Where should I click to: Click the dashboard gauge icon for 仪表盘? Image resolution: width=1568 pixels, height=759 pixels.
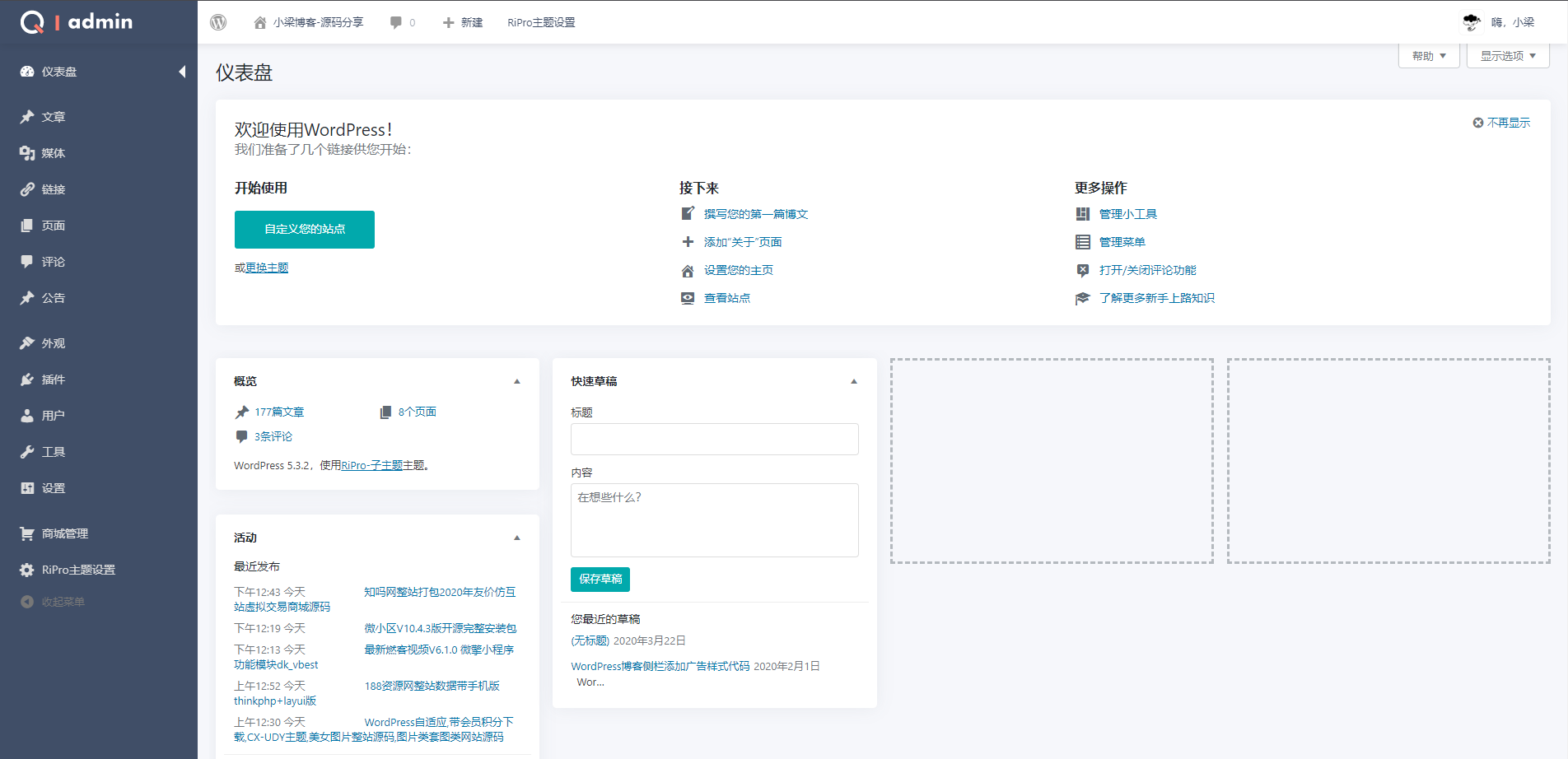click(x=27, y=72)
